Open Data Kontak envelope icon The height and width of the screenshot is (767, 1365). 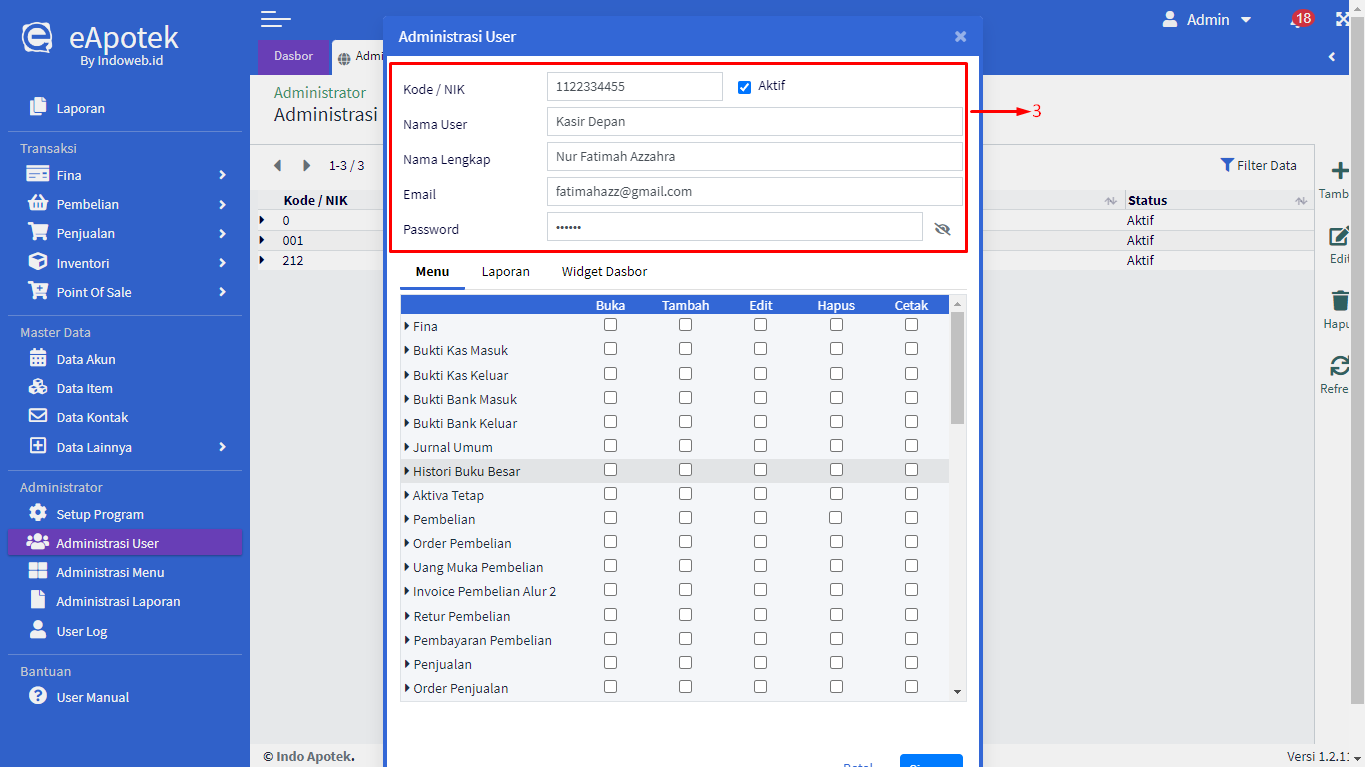pos(38,417)
